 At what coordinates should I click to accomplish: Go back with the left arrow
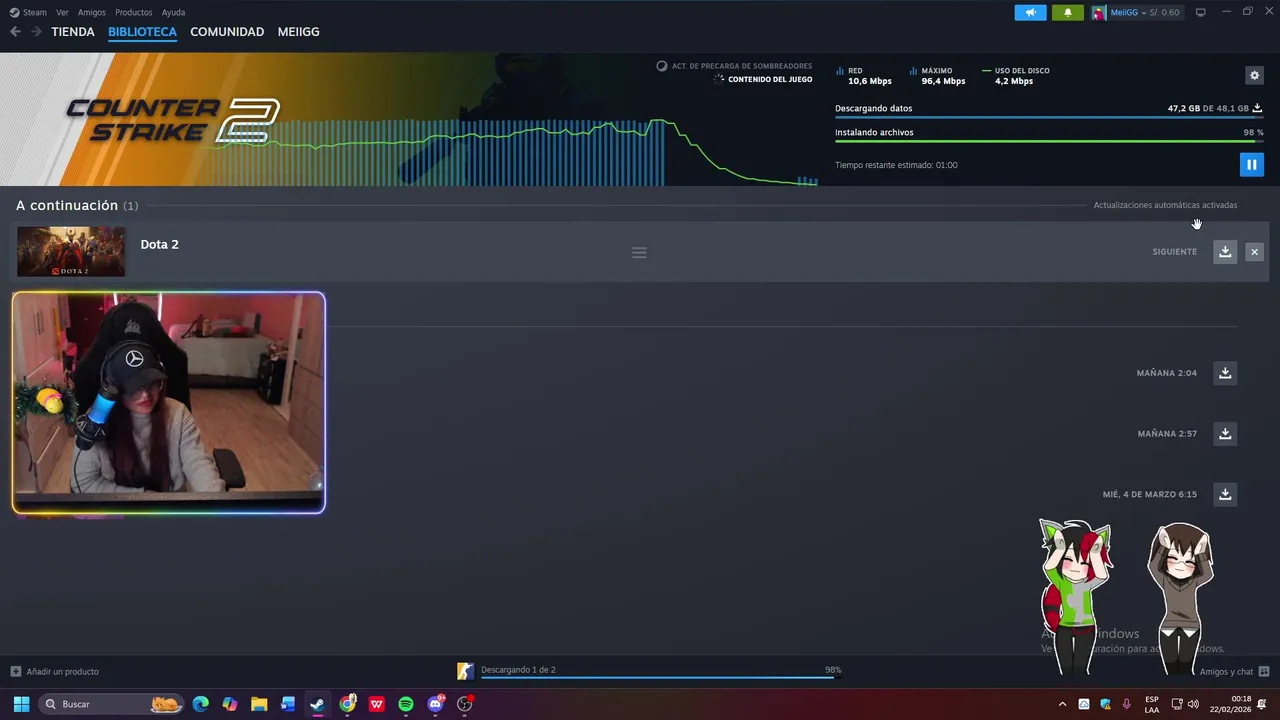[15, 32]
